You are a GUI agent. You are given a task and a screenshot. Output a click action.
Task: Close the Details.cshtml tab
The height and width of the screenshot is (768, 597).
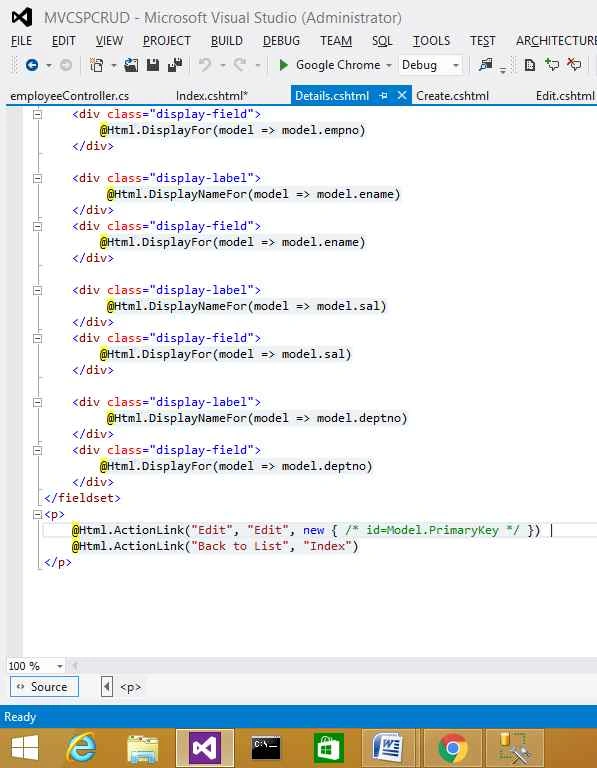click(402, 96)
